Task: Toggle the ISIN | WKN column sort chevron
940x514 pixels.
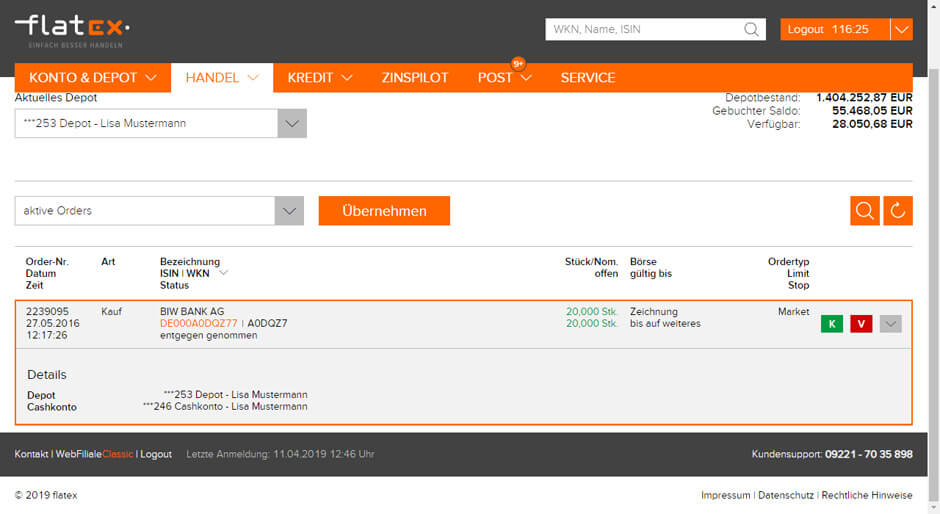Action: [224, 273]
